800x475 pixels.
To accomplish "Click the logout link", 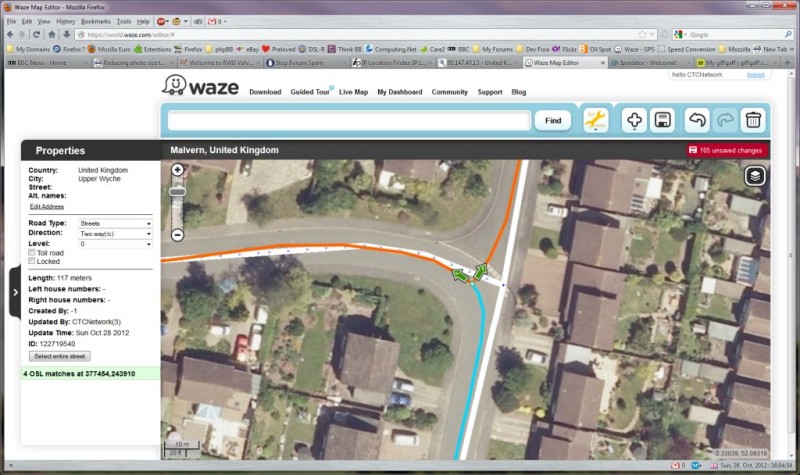I will [756, 74].
